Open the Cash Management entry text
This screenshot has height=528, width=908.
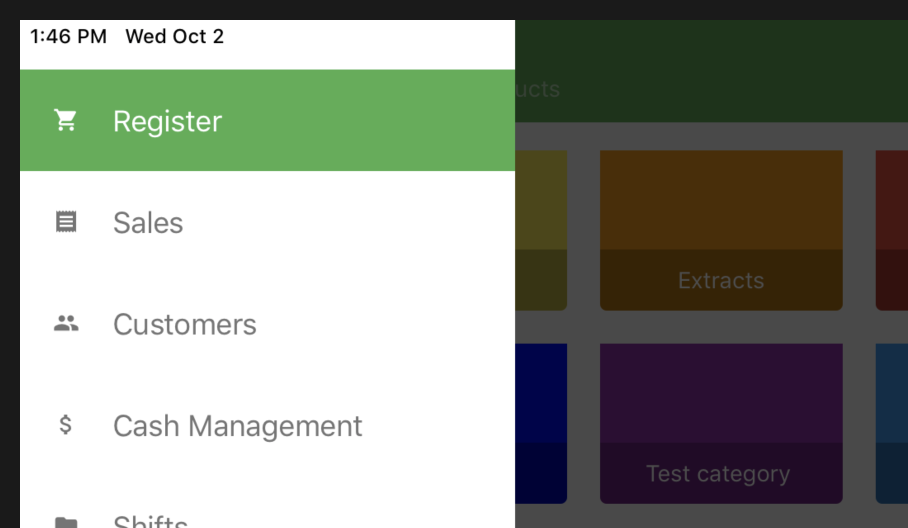tap(237, 425)
